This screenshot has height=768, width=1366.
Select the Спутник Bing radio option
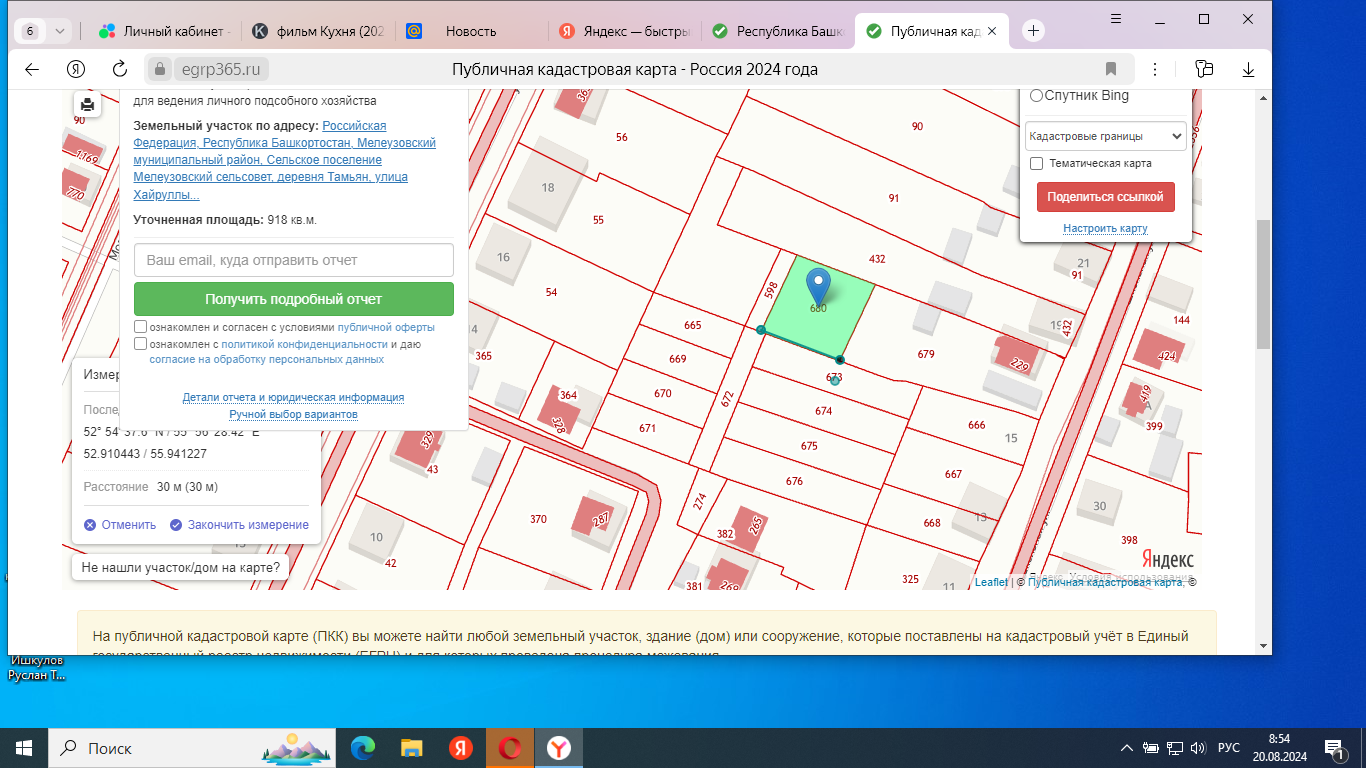pyautogui.click(x=1036, y=96)
